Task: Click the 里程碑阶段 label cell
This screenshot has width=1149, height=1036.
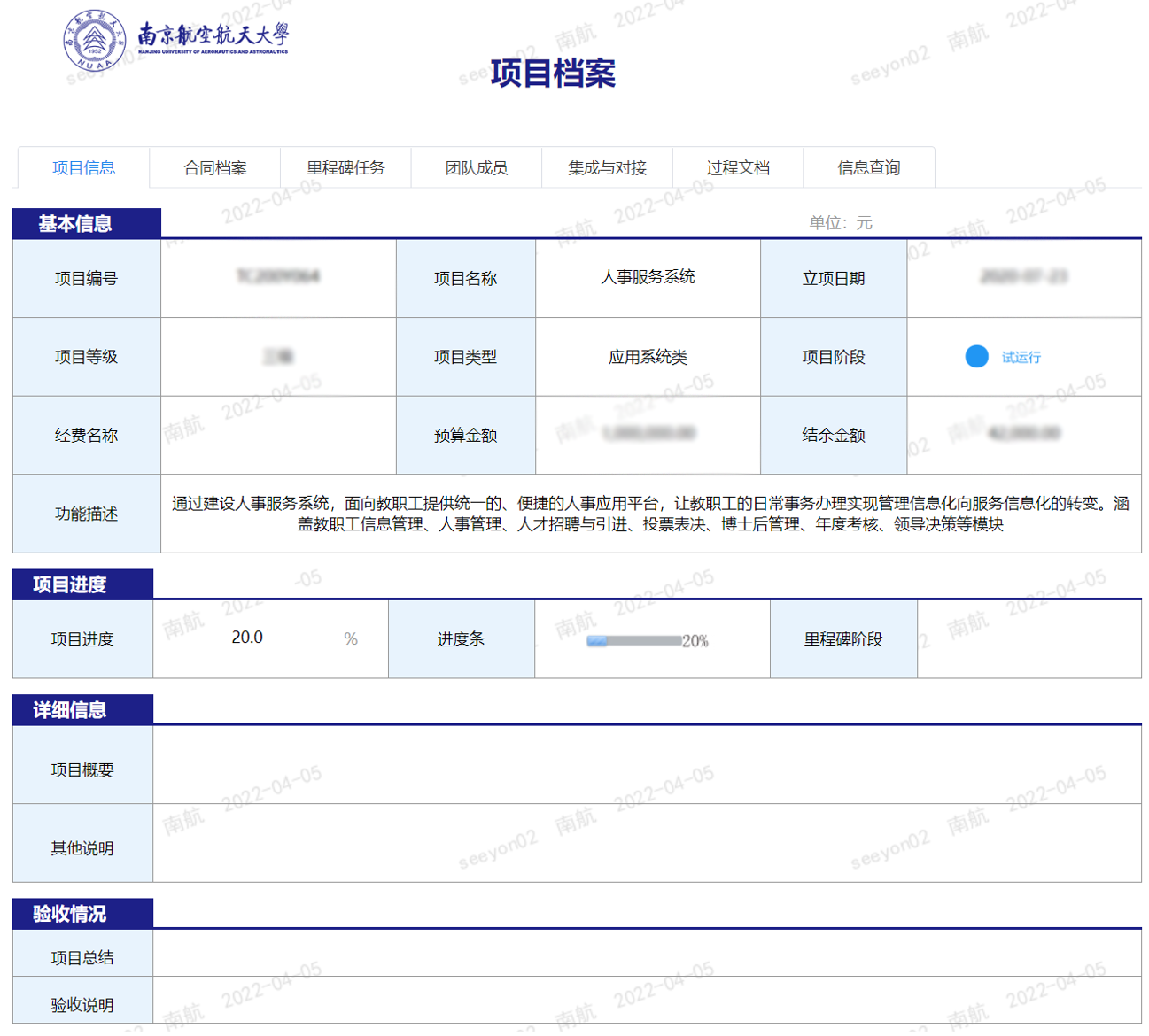Action: [x=843, y=638]
